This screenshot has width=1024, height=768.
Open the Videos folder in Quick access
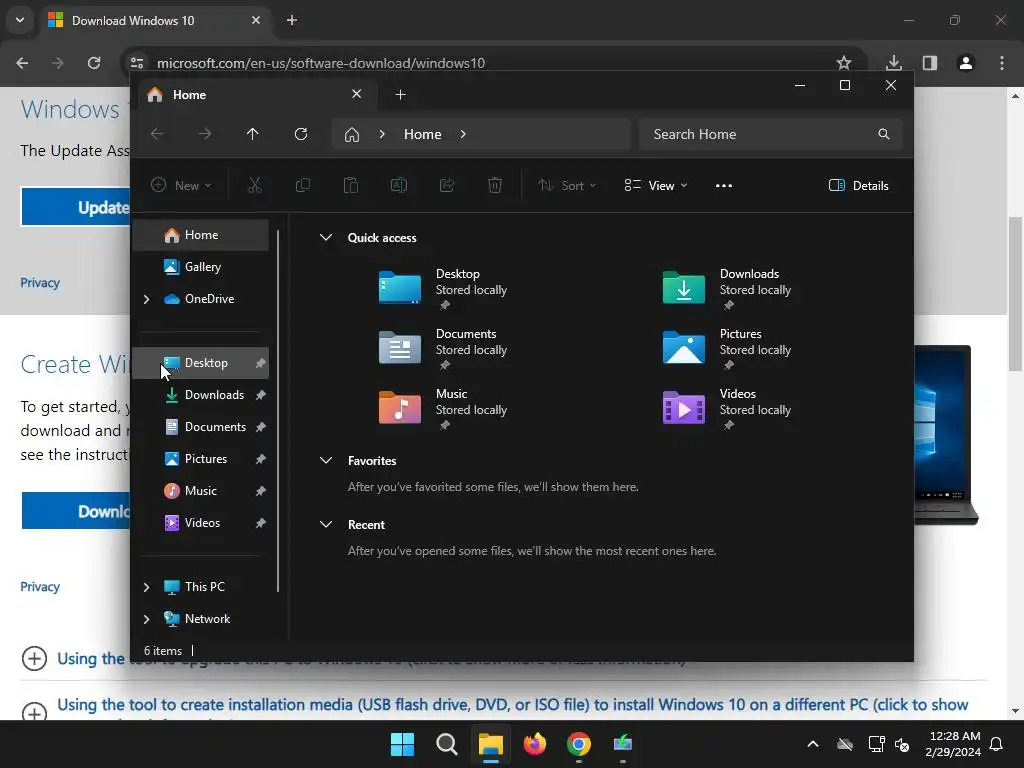pos(727,409)
